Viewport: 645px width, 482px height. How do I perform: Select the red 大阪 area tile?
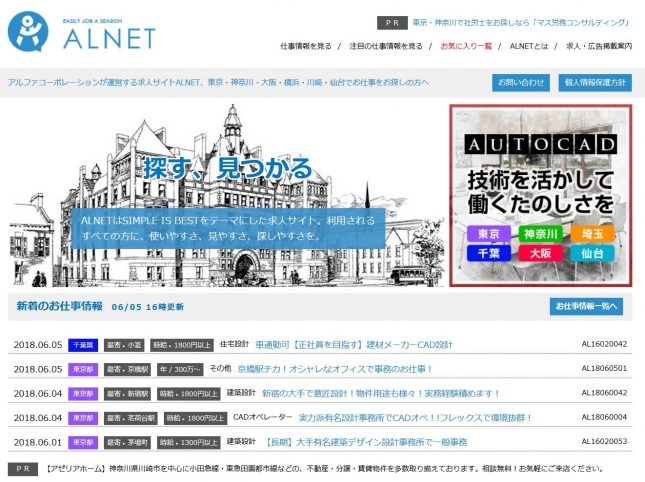coord(541,254)
